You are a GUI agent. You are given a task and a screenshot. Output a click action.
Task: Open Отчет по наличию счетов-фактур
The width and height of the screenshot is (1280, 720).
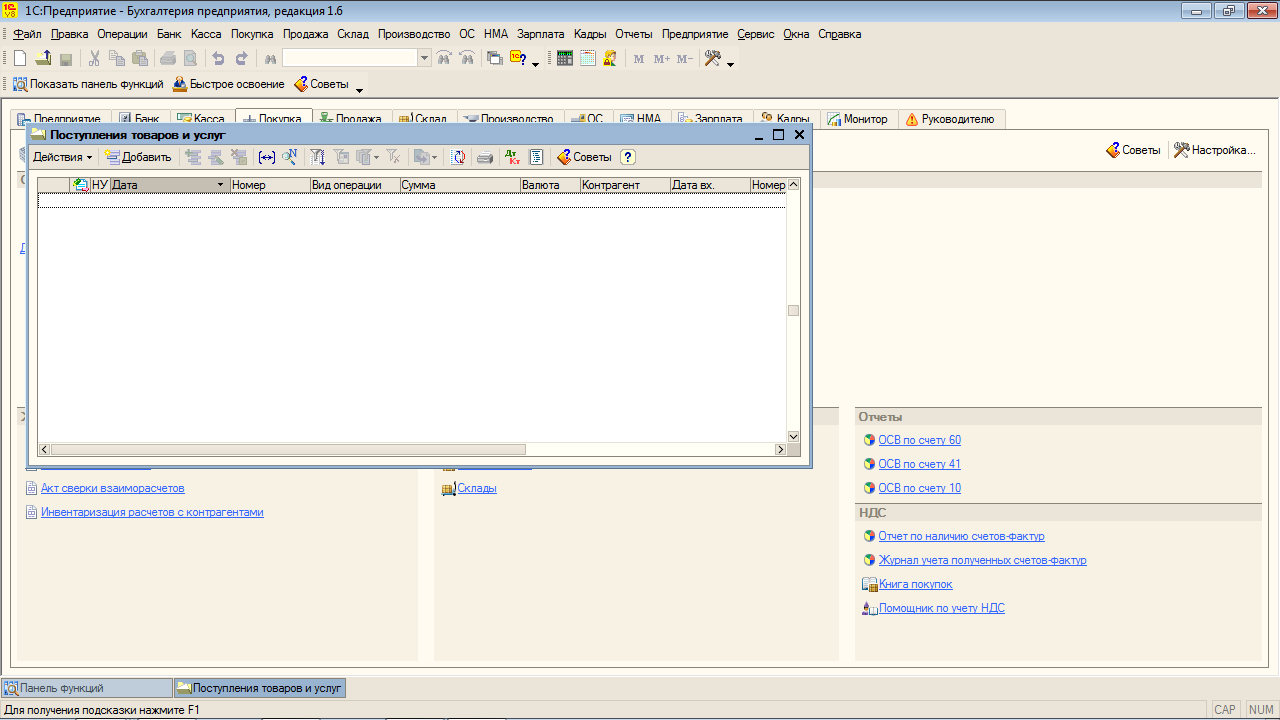[961, 536]
